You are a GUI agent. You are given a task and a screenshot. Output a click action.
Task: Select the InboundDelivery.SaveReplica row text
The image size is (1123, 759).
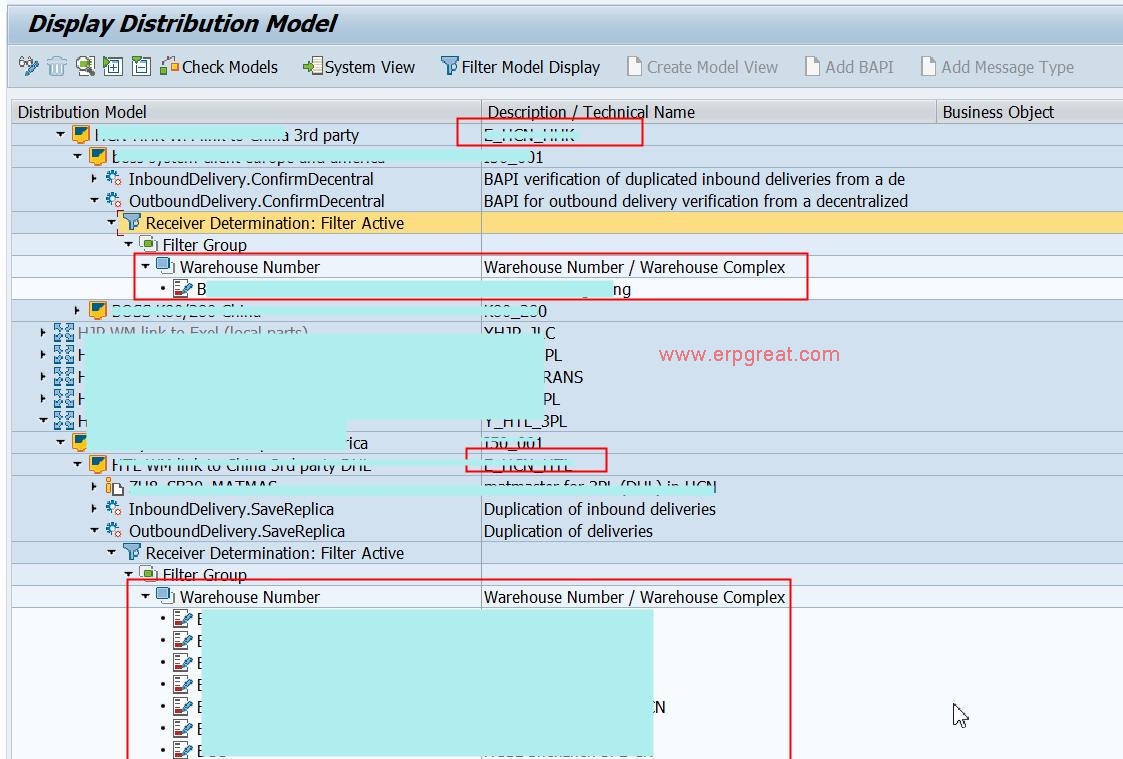231,509
